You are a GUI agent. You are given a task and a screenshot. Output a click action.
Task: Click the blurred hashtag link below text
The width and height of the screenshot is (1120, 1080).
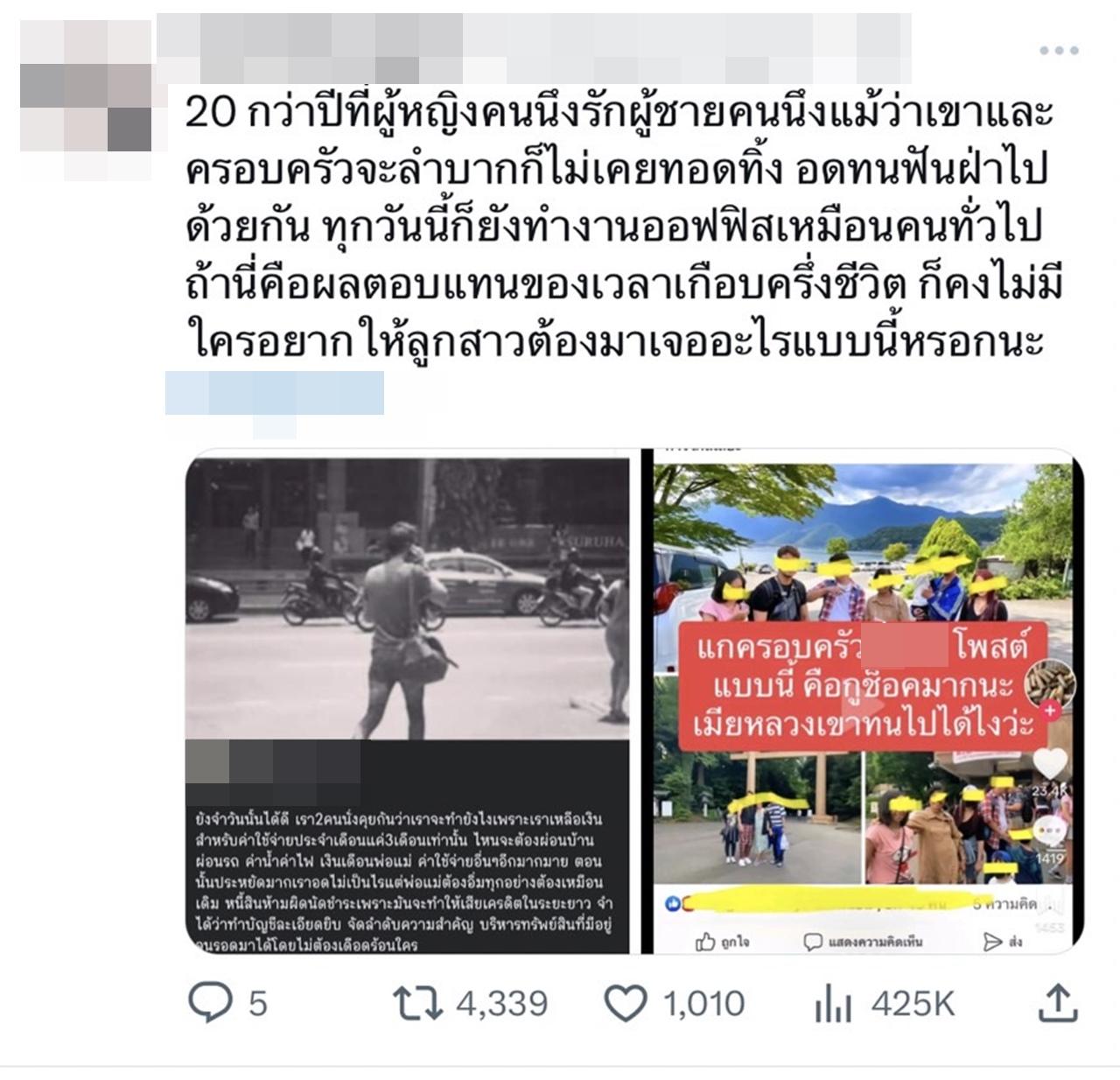[x=274, y=398]
